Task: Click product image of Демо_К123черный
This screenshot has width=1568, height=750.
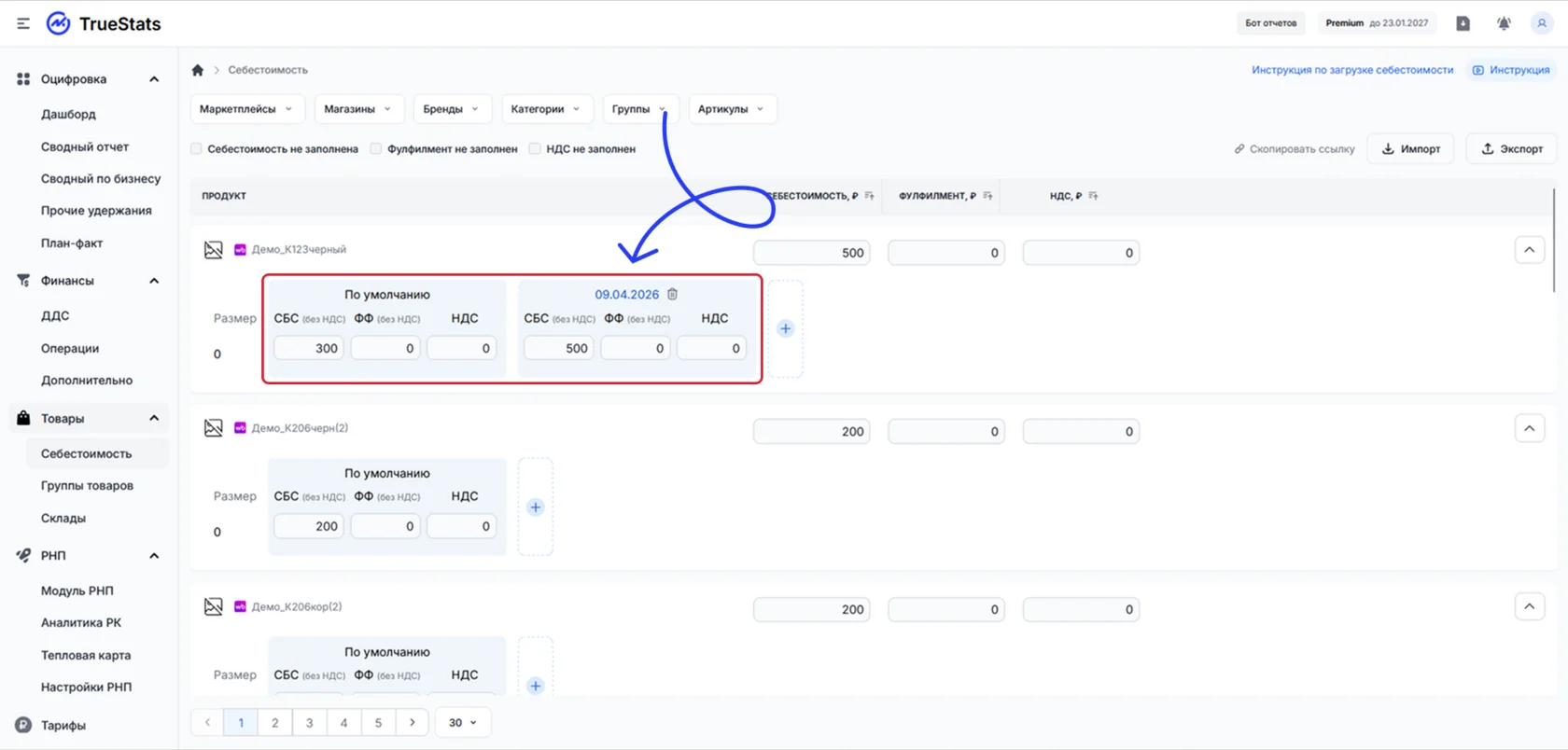Action: (x=214, y=250)
